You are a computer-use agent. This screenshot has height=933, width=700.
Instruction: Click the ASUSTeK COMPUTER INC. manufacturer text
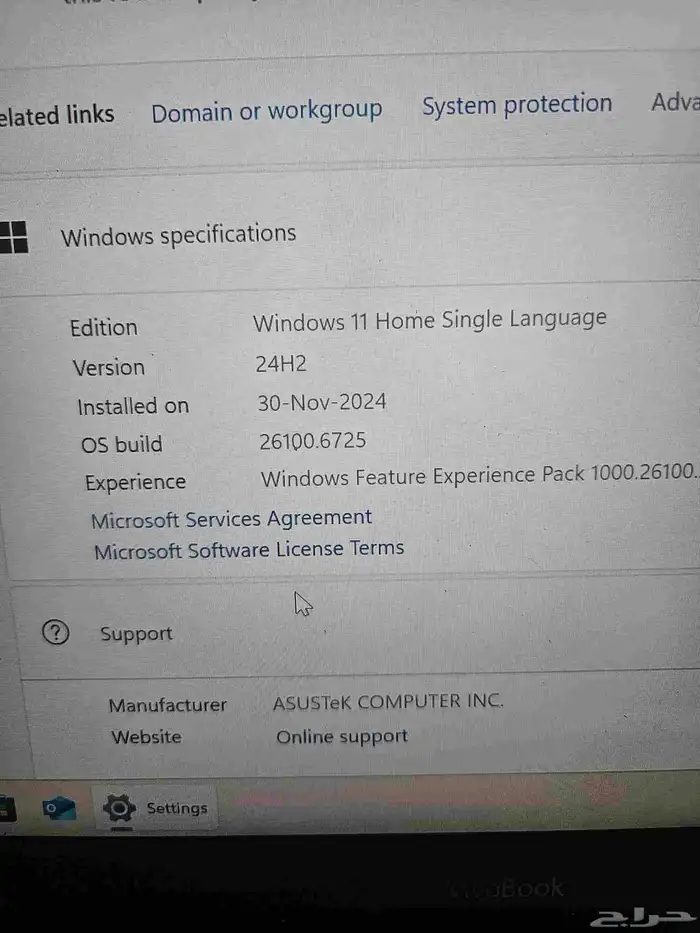pos(388,701)
